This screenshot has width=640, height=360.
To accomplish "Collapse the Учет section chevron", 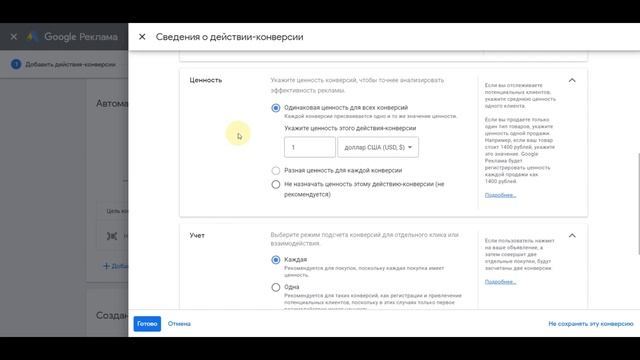I will [x=572, y=236].
